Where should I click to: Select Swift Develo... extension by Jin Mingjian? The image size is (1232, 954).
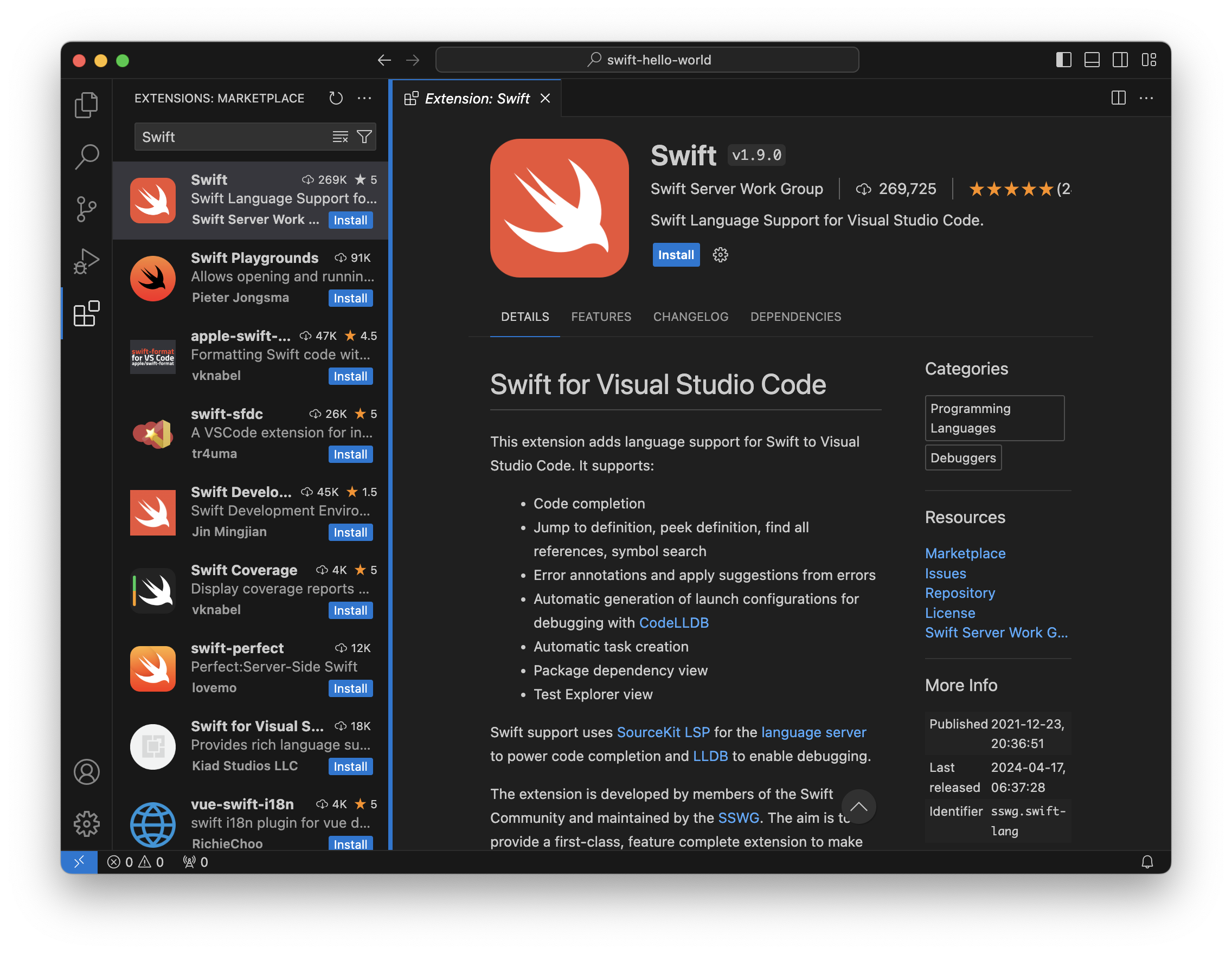[x=251, y=512]
